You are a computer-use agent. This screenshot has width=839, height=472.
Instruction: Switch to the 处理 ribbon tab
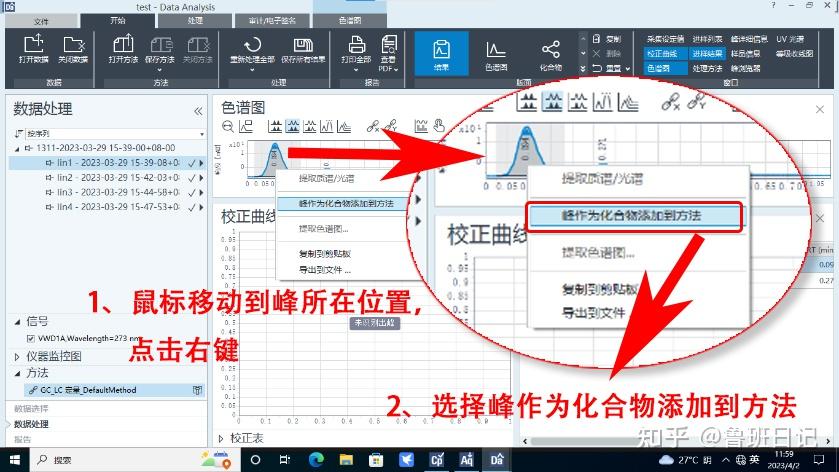[195, 20]
